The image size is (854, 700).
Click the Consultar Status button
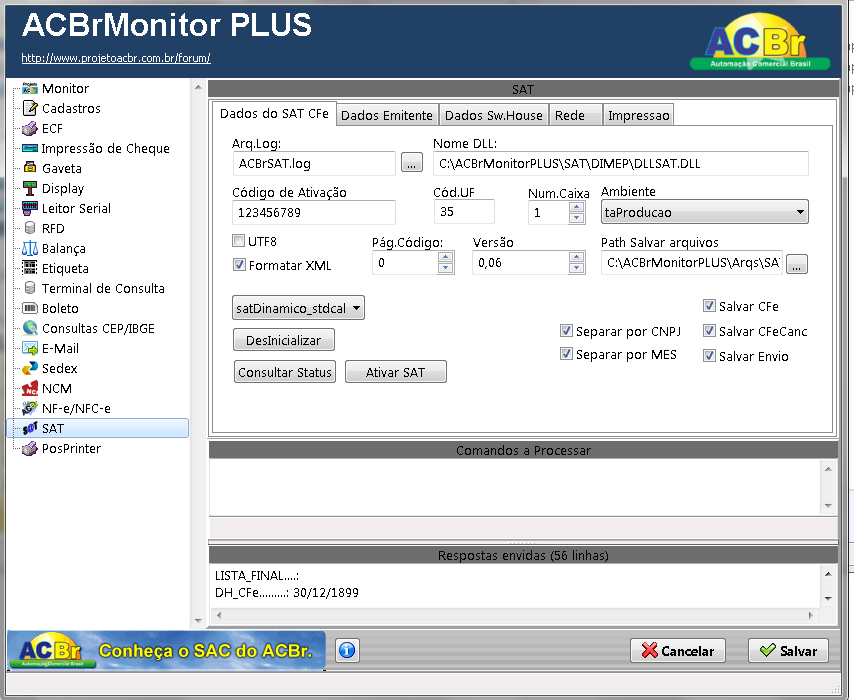(285, 372)
